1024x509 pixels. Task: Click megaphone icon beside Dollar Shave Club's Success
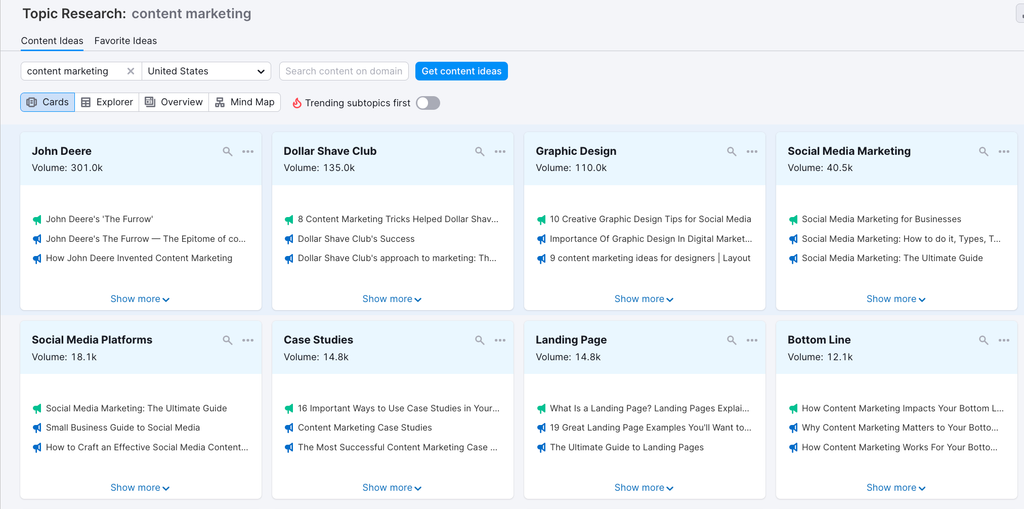(x=289, y=239)
